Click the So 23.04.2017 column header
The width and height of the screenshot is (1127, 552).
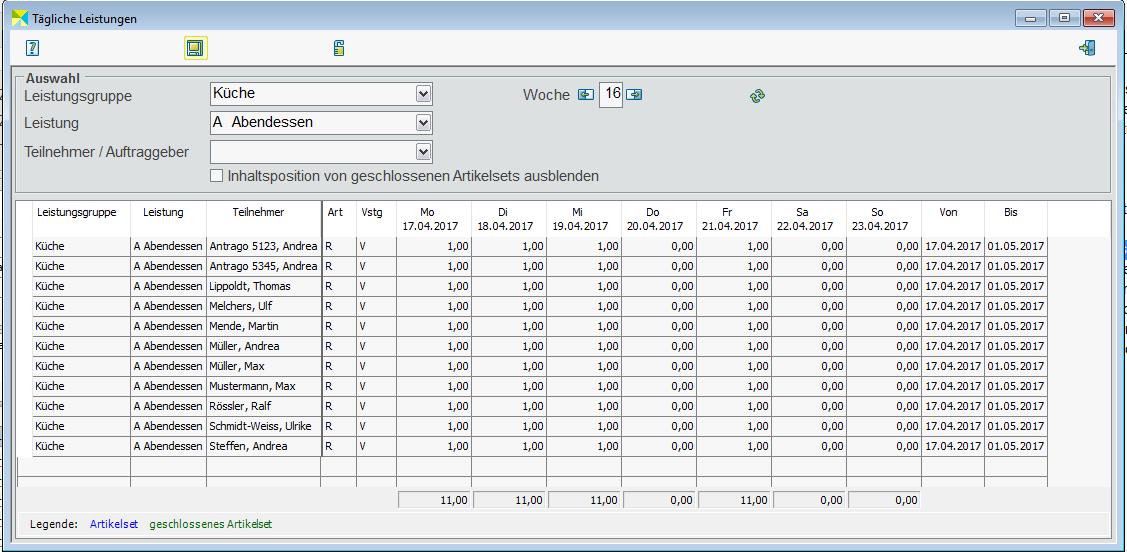883,218
